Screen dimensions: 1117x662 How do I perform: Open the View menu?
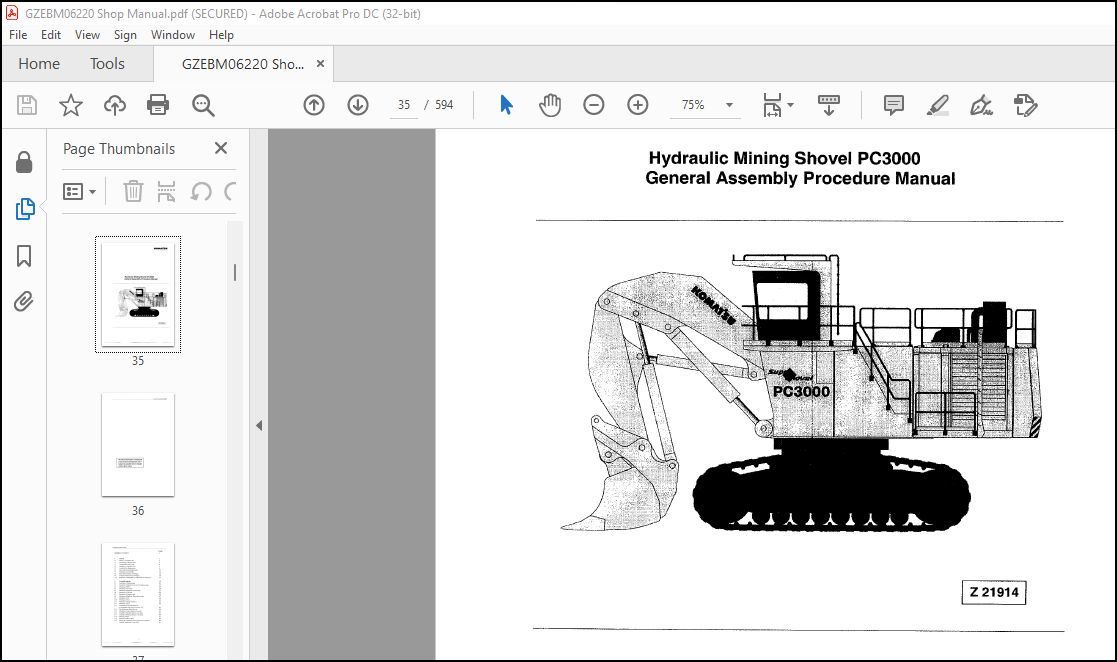coord(87,35)
